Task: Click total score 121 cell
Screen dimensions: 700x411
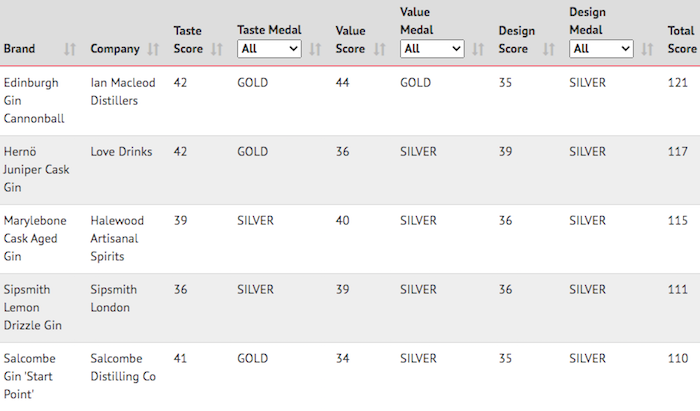Action: [677, 83]
